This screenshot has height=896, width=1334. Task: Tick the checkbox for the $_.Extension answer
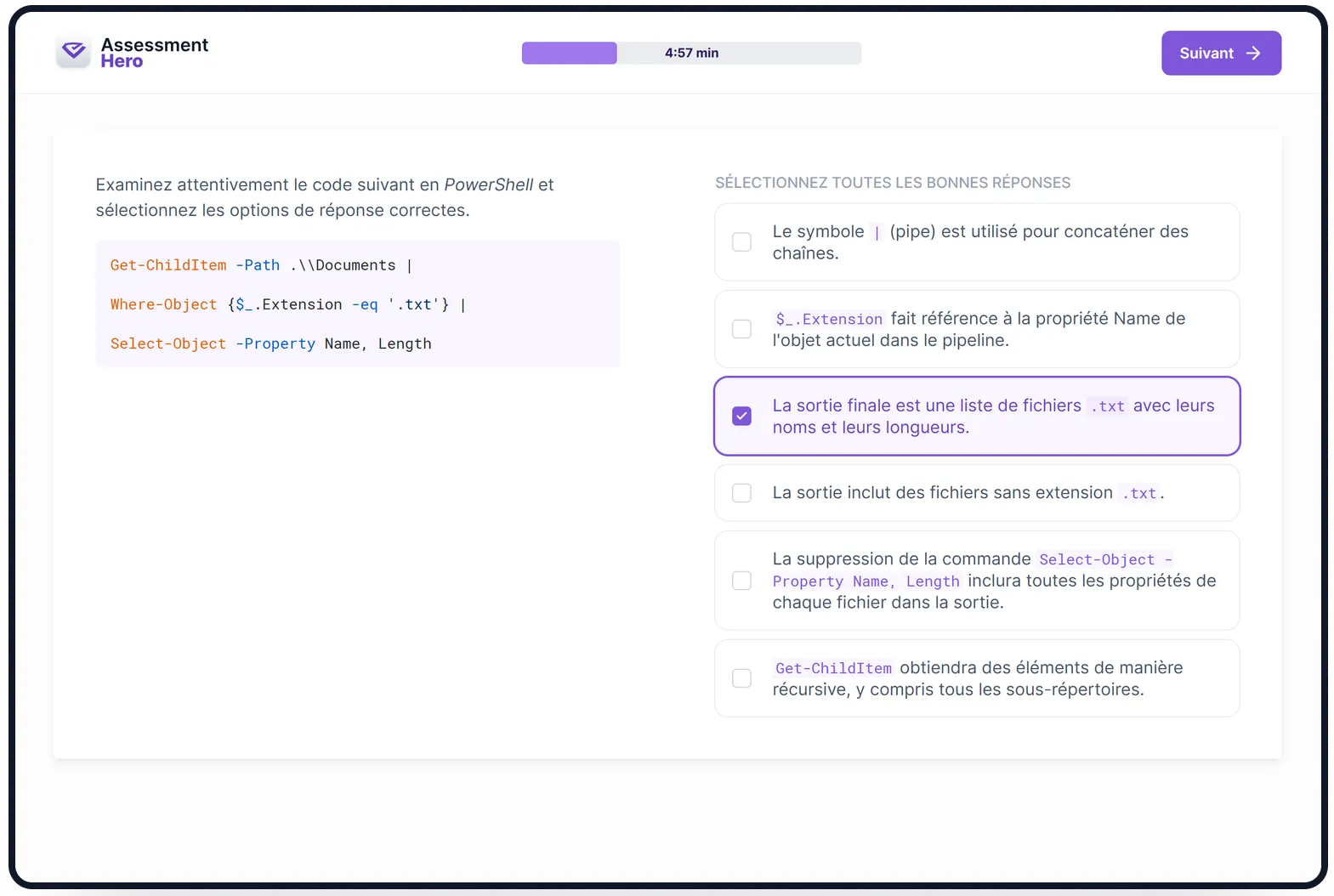pos(741,329)
